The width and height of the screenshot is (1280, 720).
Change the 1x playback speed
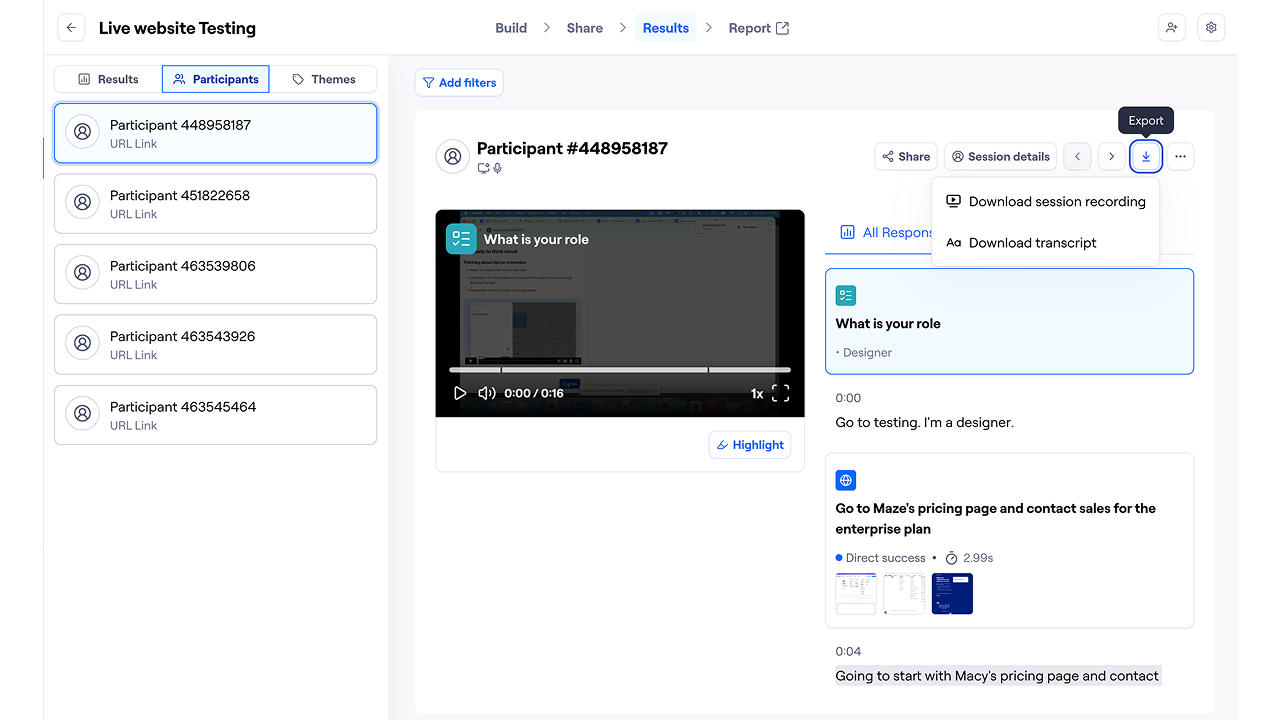[x=757, y=394]
